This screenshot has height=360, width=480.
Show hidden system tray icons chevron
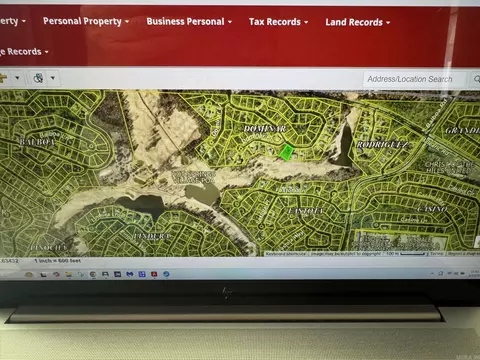click(x=432, y=274)
